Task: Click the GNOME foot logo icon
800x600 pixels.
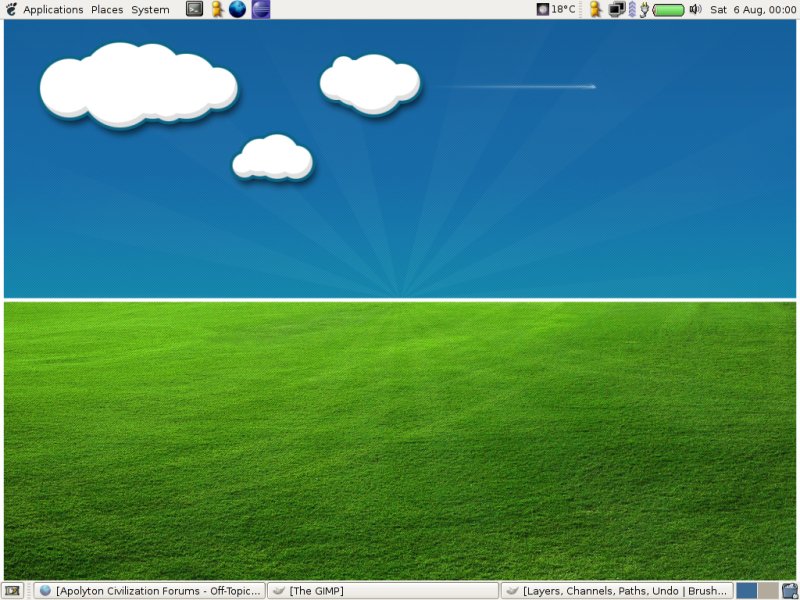Action: click(x=11, y=9)
